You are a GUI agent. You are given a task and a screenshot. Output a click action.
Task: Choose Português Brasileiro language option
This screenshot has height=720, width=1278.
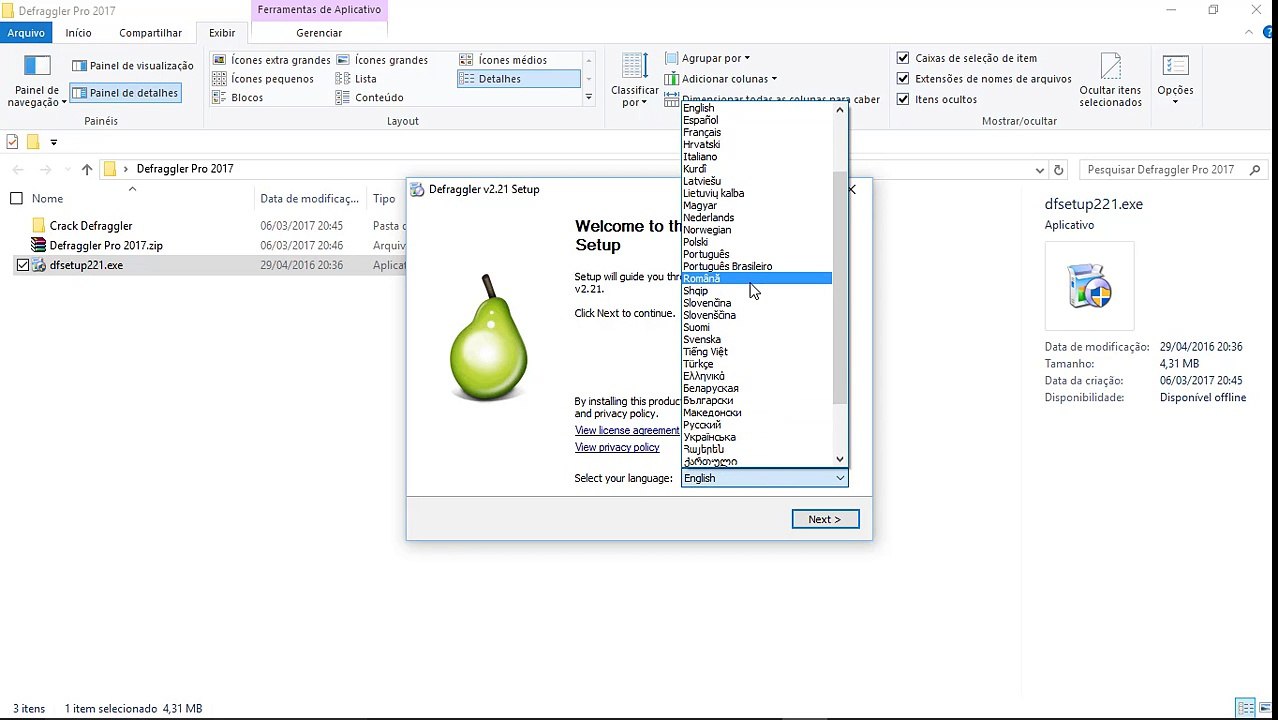tap(728, 266)
